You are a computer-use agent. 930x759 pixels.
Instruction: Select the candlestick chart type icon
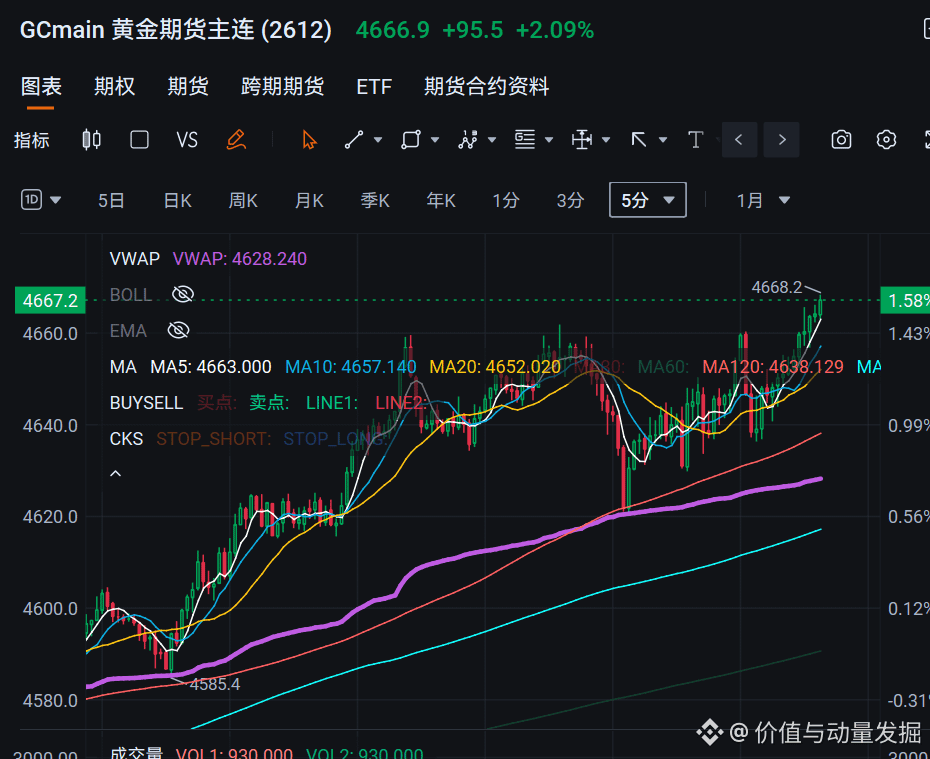[91, 140]
